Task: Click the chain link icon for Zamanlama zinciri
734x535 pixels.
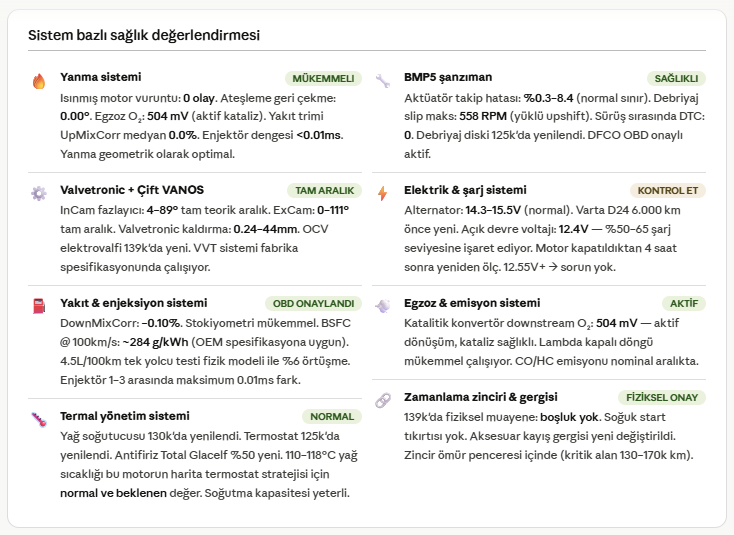Action: click(382, 401)
